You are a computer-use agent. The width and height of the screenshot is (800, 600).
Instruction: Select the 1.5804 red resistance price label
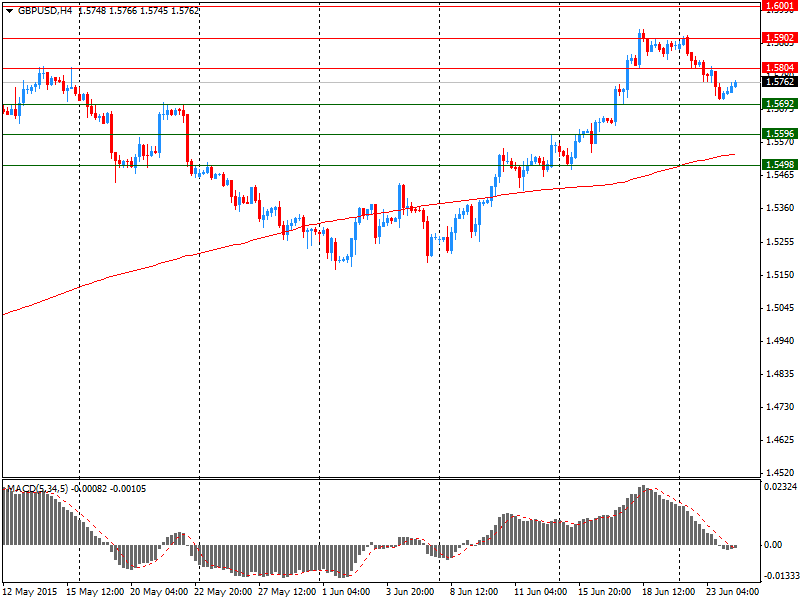pos(780,68)
